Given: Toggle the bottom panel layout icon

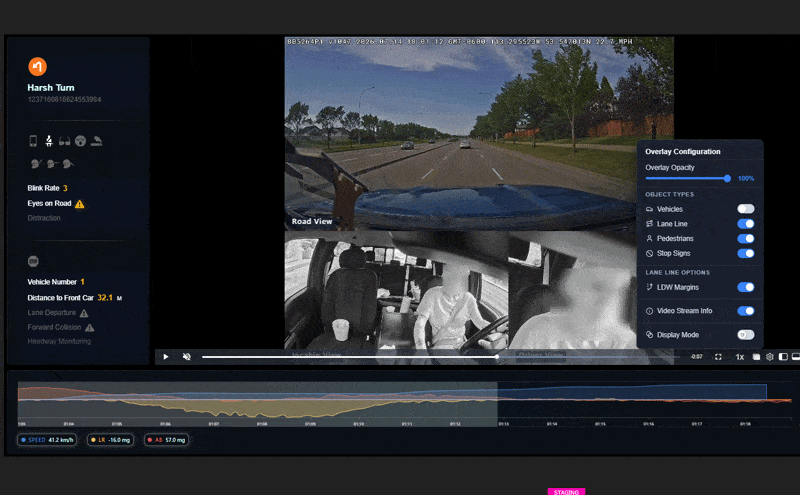Looking at the screenshot, I should [796, 357].
